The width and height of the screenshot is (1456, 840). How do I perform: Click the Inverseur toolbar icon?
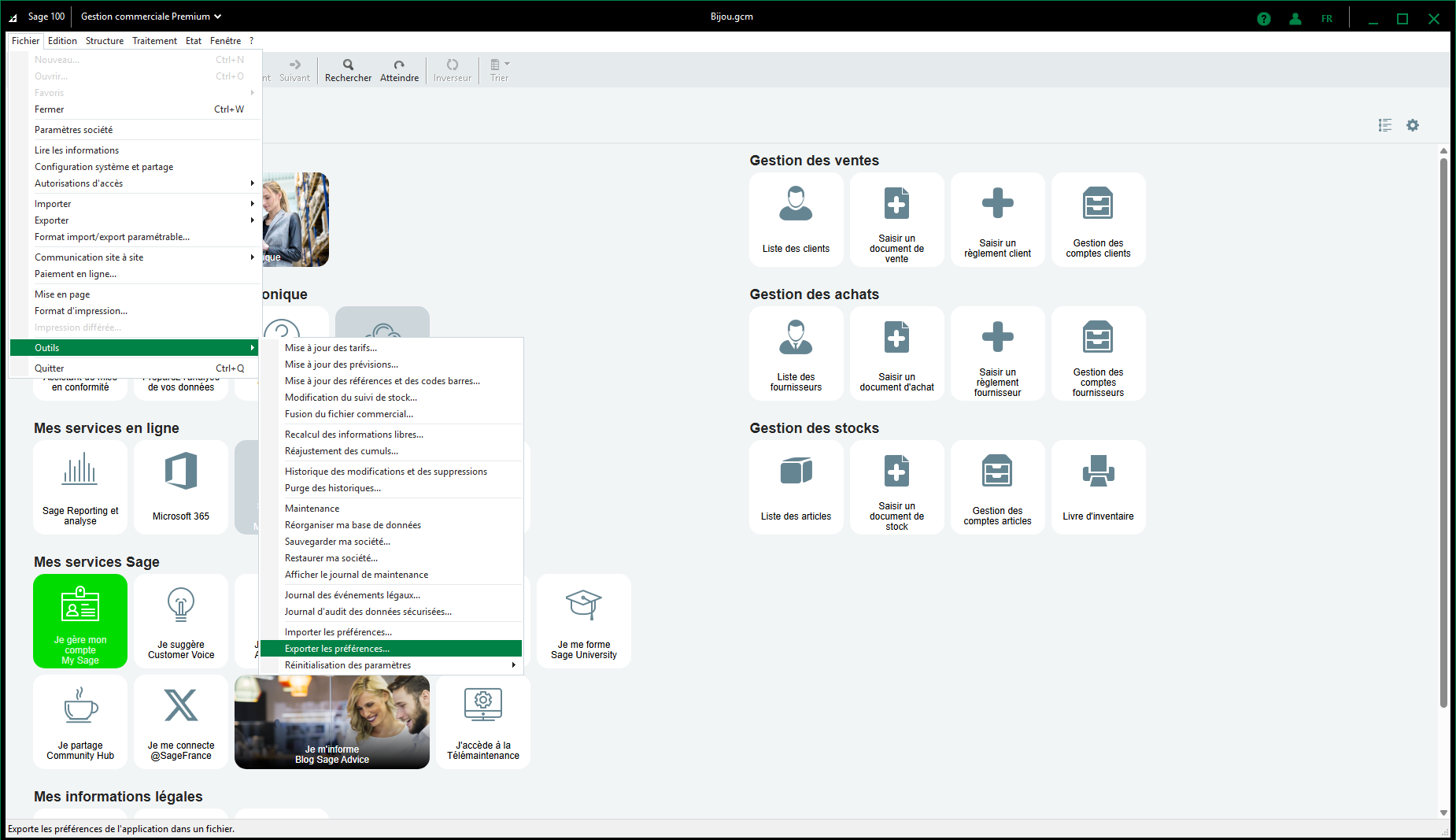pyautogui.click(x=453, y=70)
